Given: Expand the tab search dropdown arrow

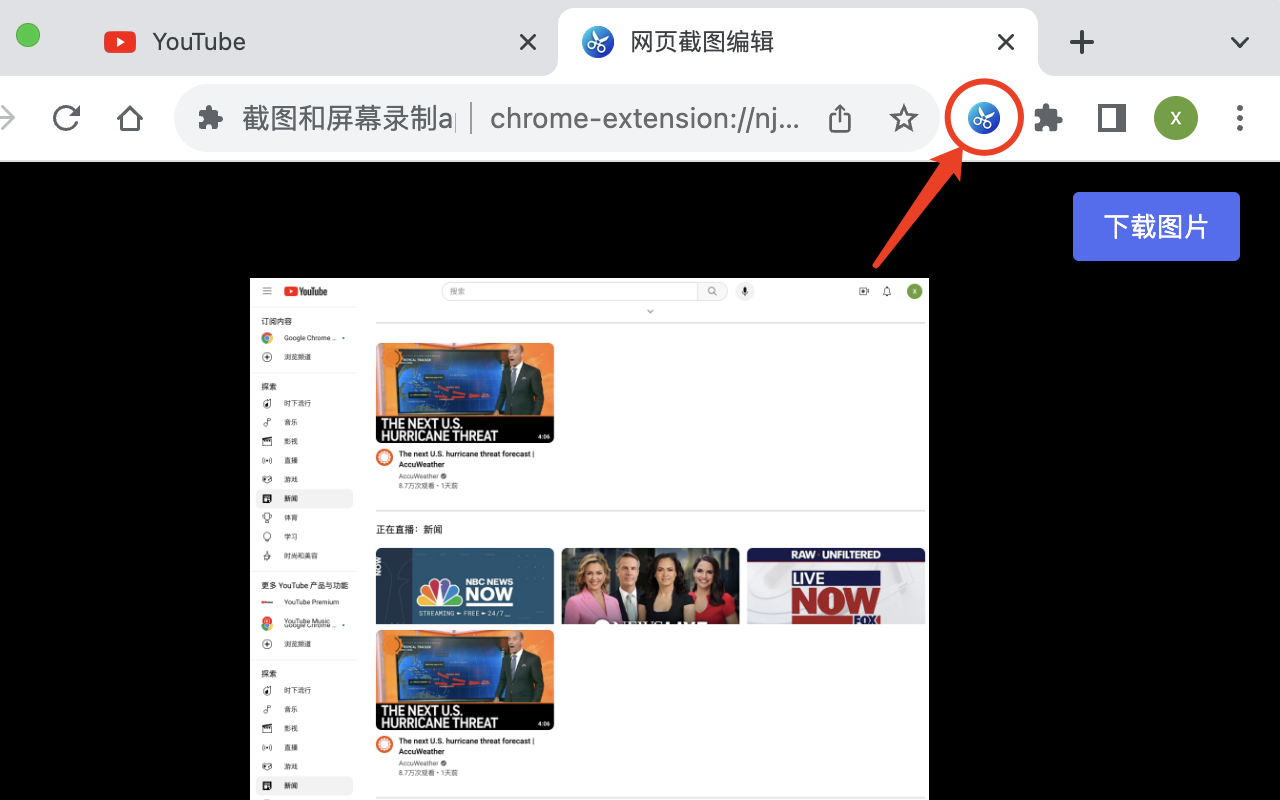Looking at the screenshot, I should click(x=1240, y=42).
